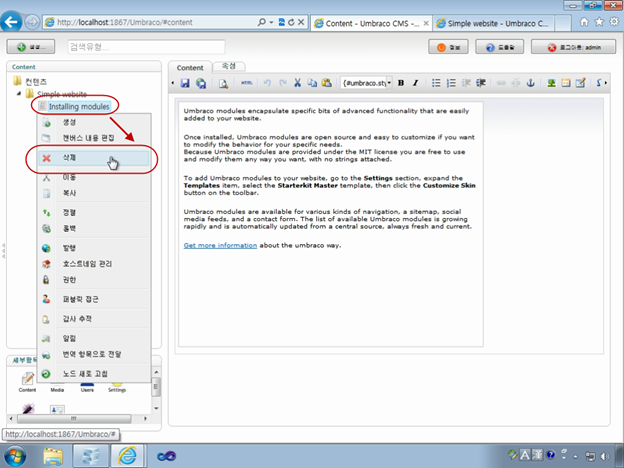Click the Insert macro icon
Image resolution: width=624 pixels, height=468 pixels.
tap(566, 83)
